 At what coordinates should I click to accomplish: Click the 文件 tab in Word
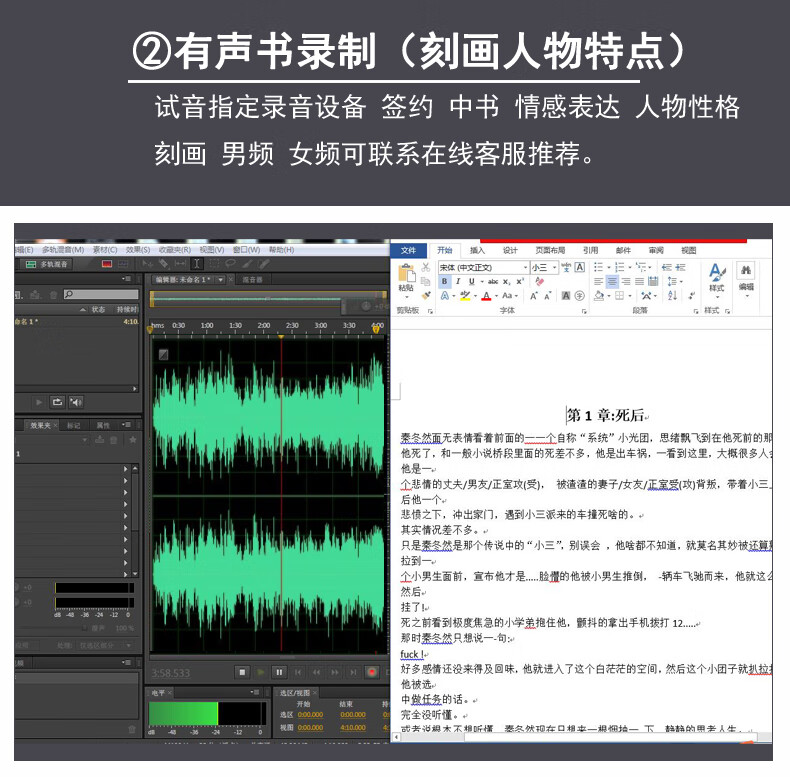tap(408, 250)
